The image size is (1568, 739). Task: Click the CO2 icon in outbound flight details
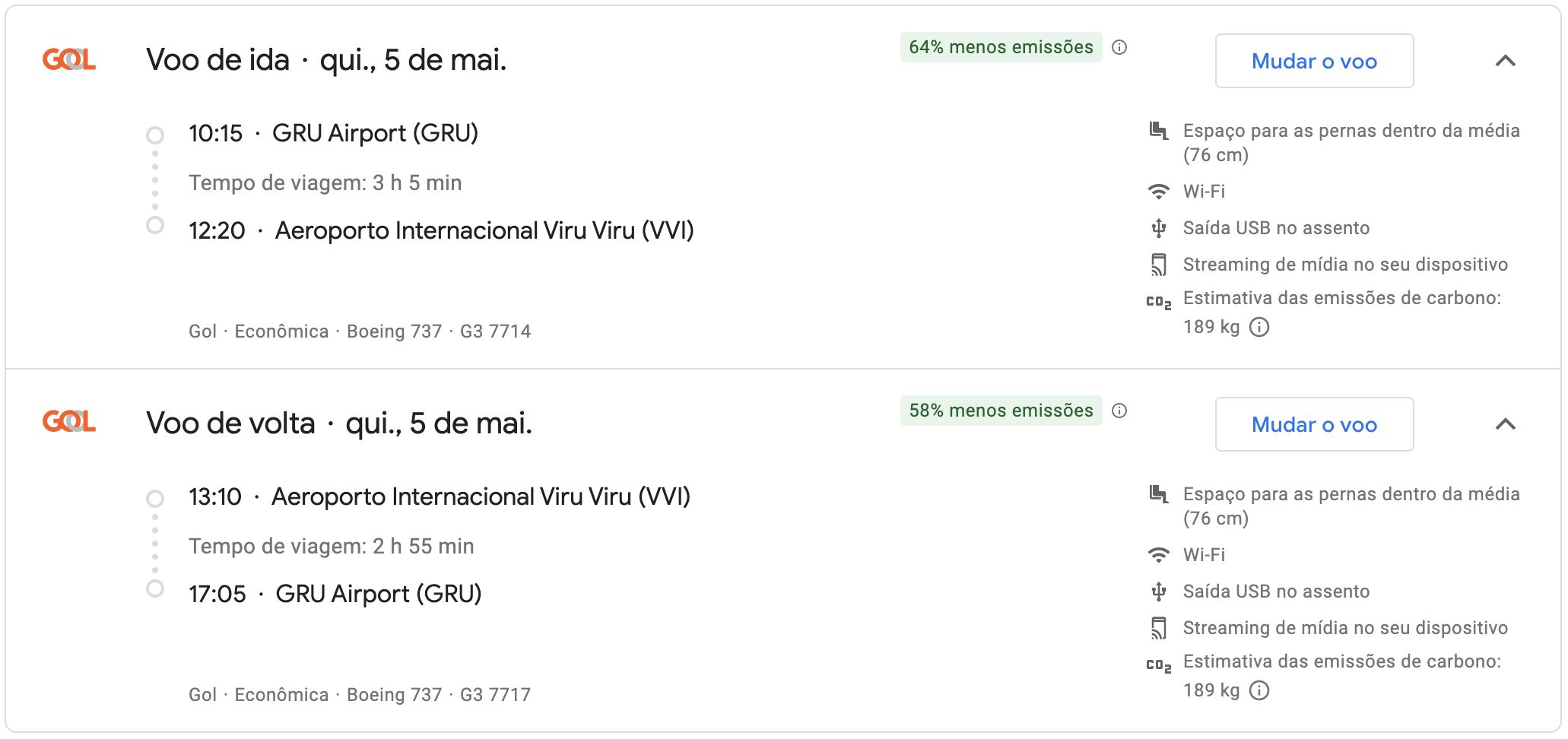(1158, 302)
